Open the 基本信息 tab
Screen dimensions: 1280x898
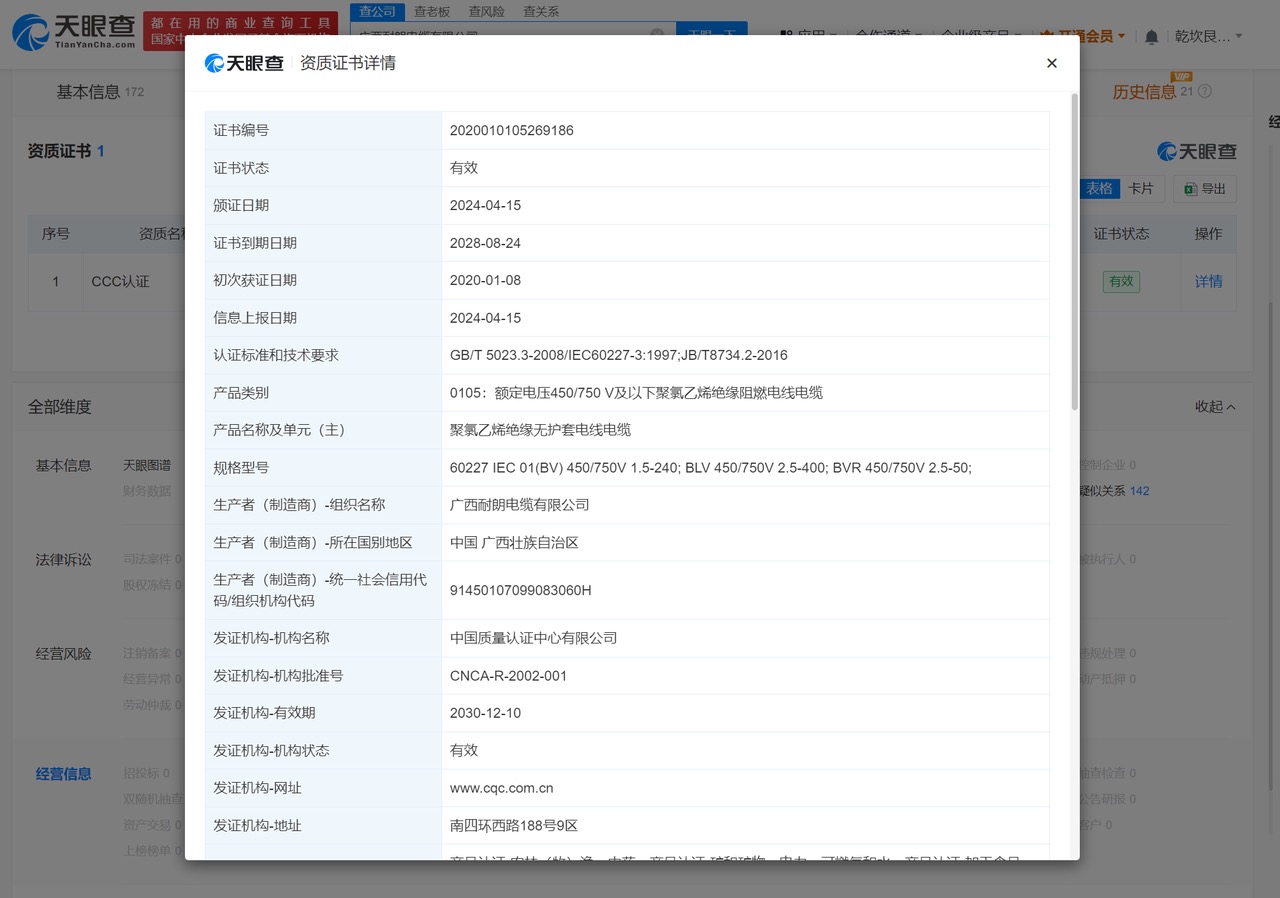point(100,91)
